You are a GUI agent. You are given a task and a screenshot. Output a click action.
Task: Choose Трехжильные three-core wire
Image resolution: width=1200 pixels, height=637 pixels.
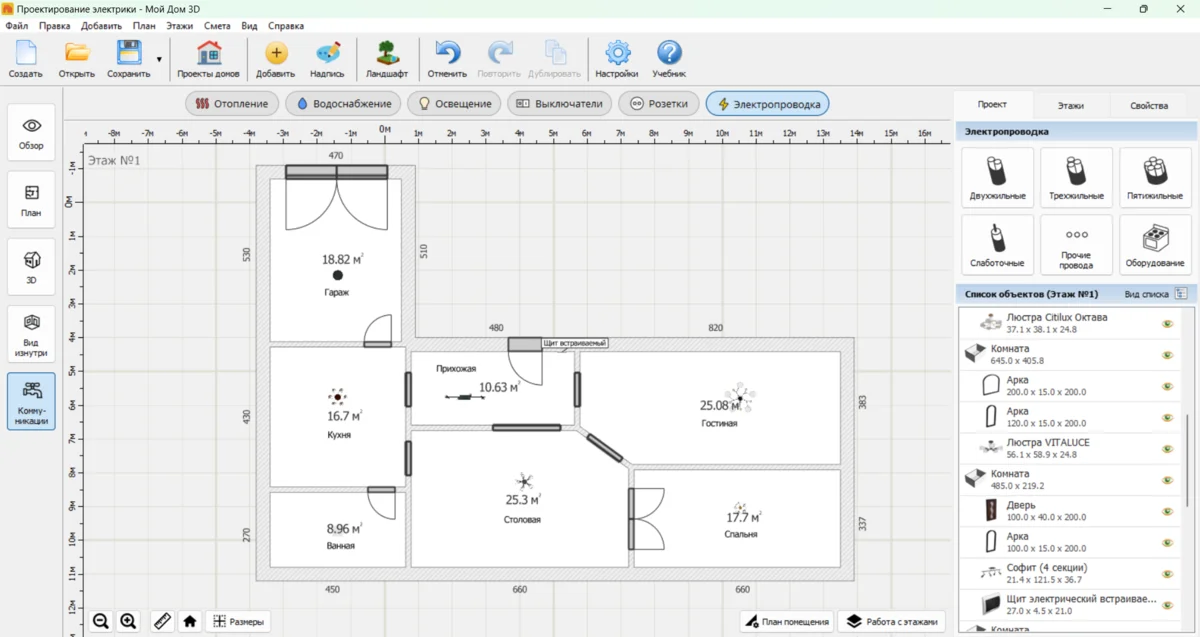(1076, 178)
